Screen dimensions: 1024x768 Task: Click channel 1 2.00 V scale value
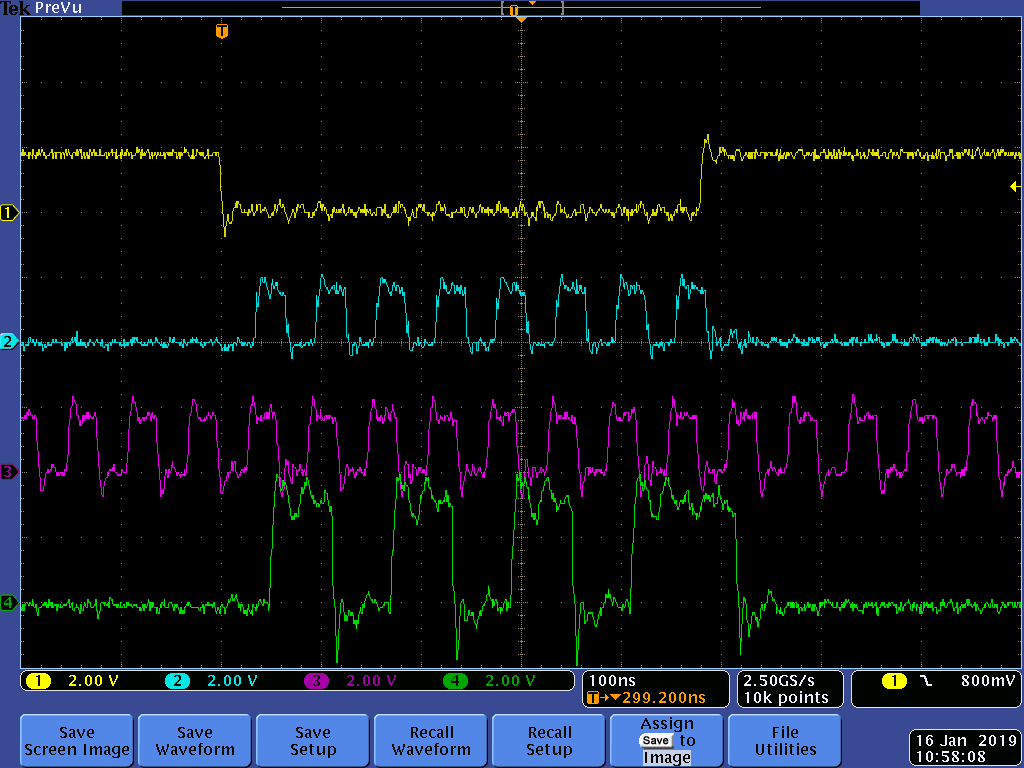[x=93, y=681]
